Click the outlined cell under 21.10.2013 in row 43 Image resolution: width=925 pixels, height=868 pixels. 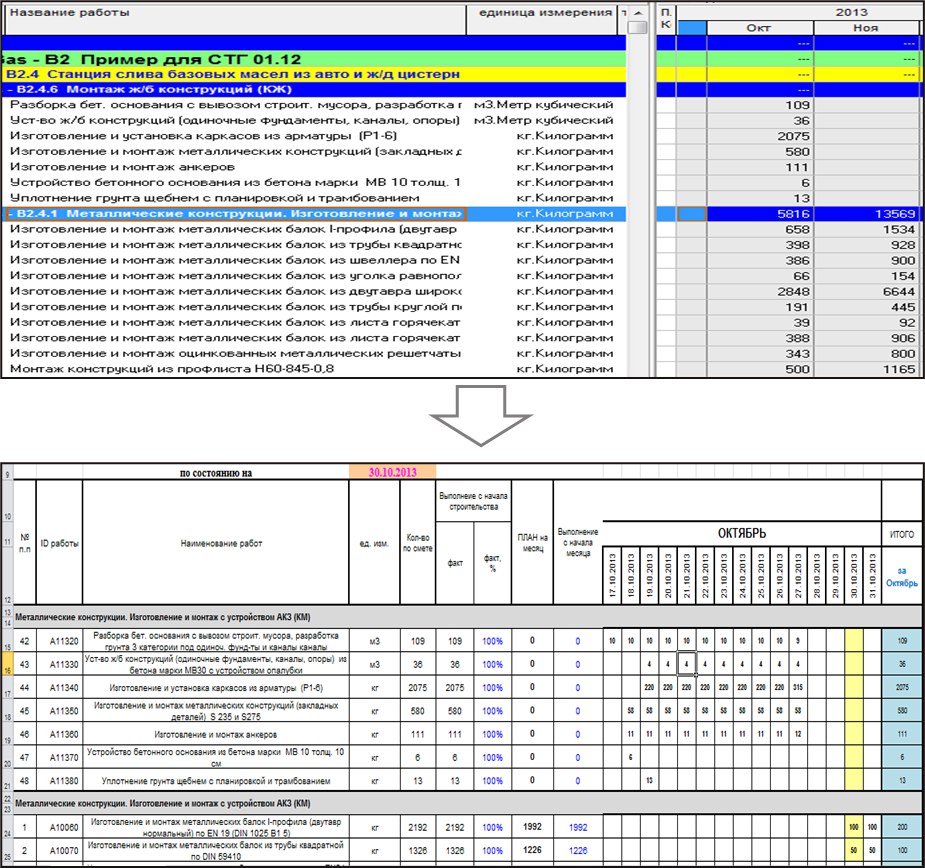pos(687,664)
